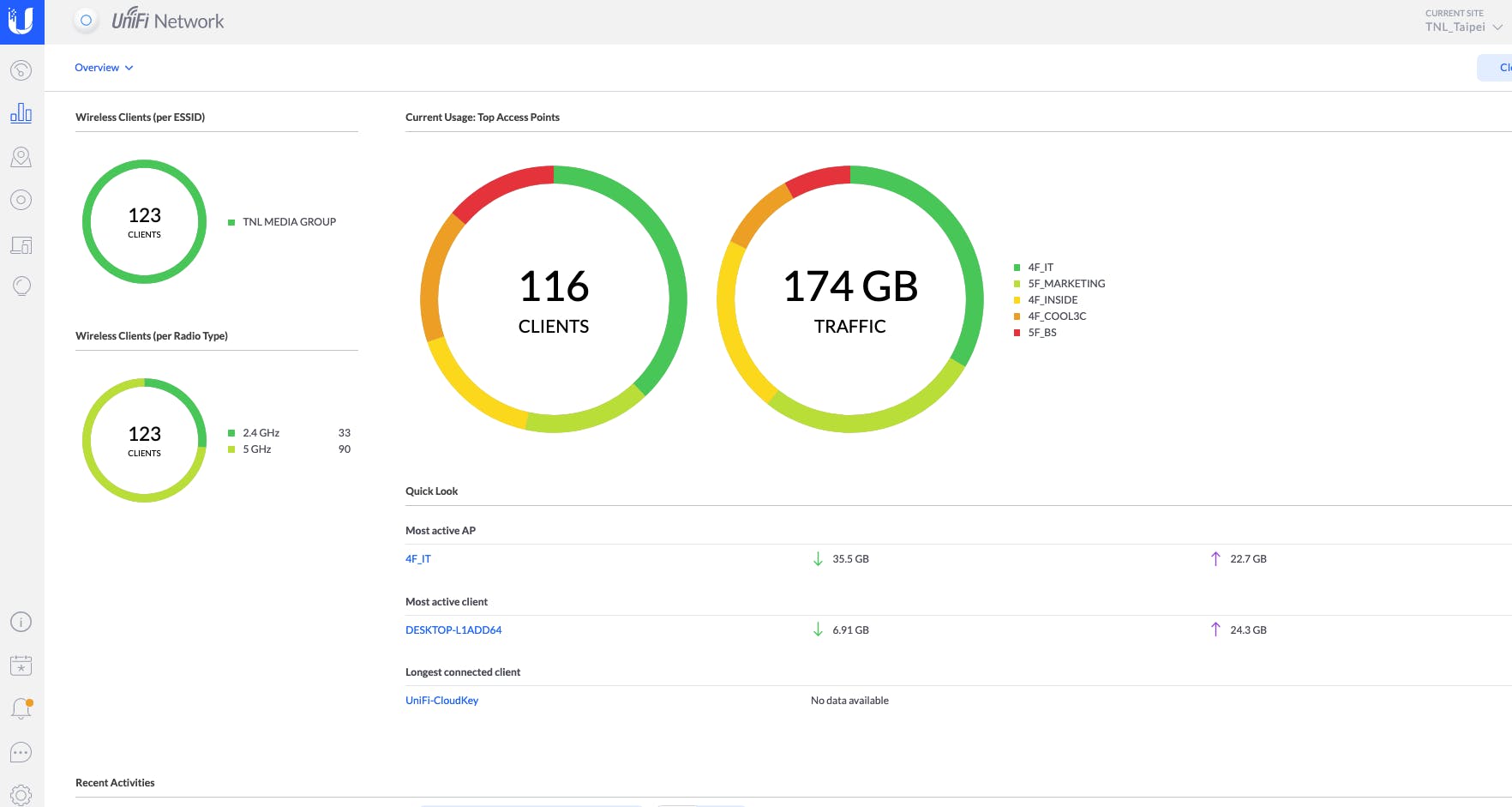This screenshot has height=807, width=1512.
Task: Click the 5F_MARKETING legend label
Action: [x=1066, y=284]
